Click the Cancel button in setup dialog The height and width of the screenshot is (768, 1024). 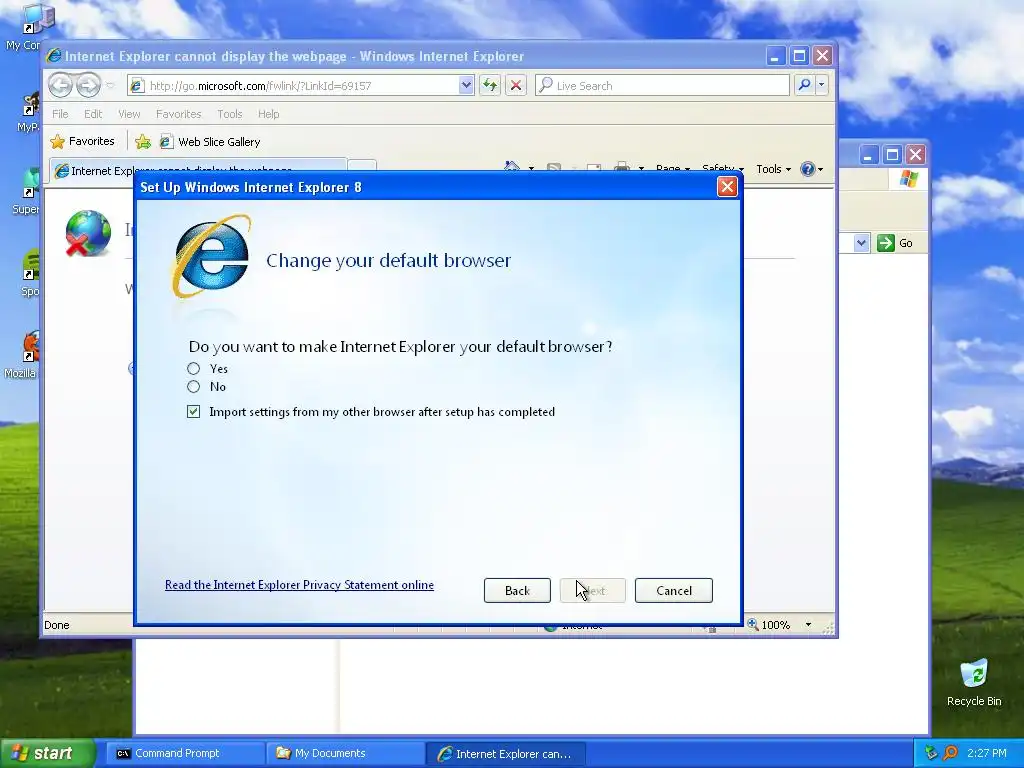coord(673,590)
